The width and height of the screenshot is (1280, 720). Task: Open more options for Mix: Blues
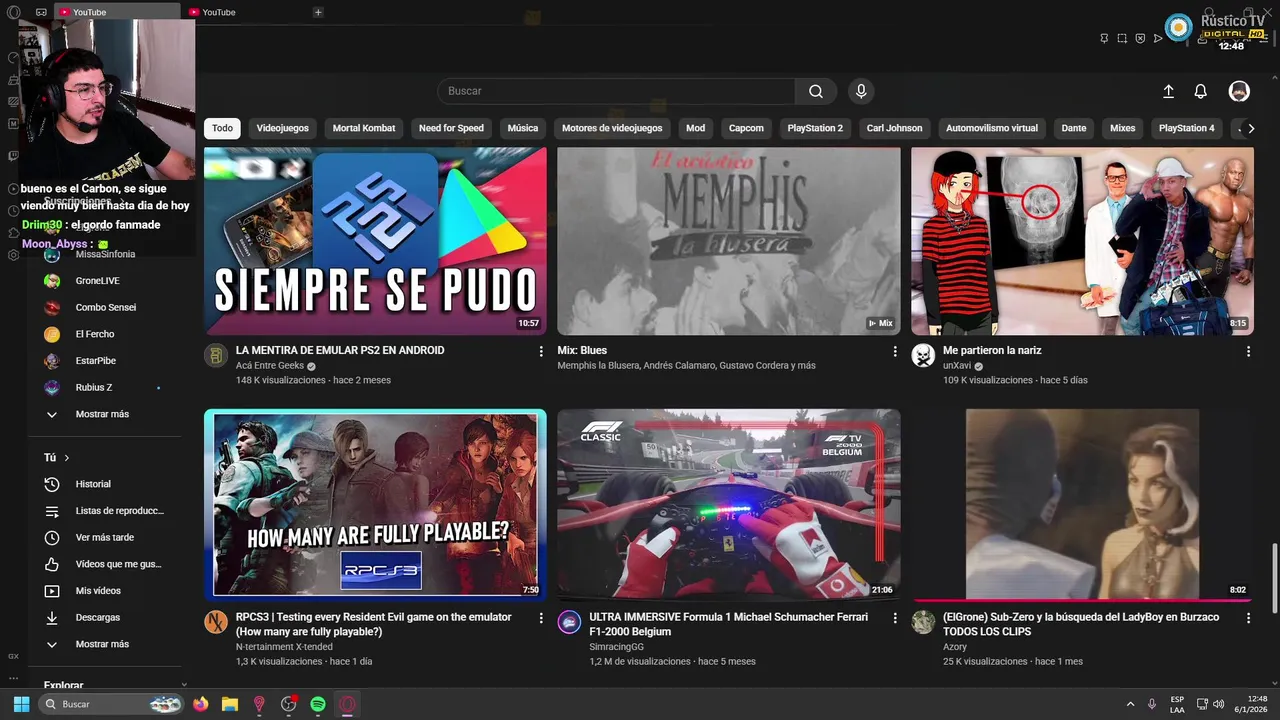(x=895, y=351)
